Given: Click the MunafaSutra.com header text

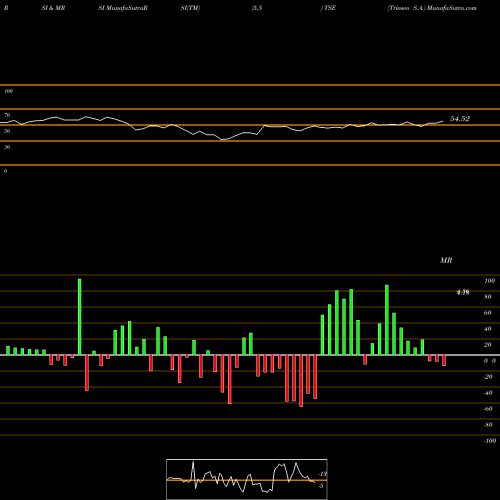Looking at the screenshot, I should [x=452, y=8].
